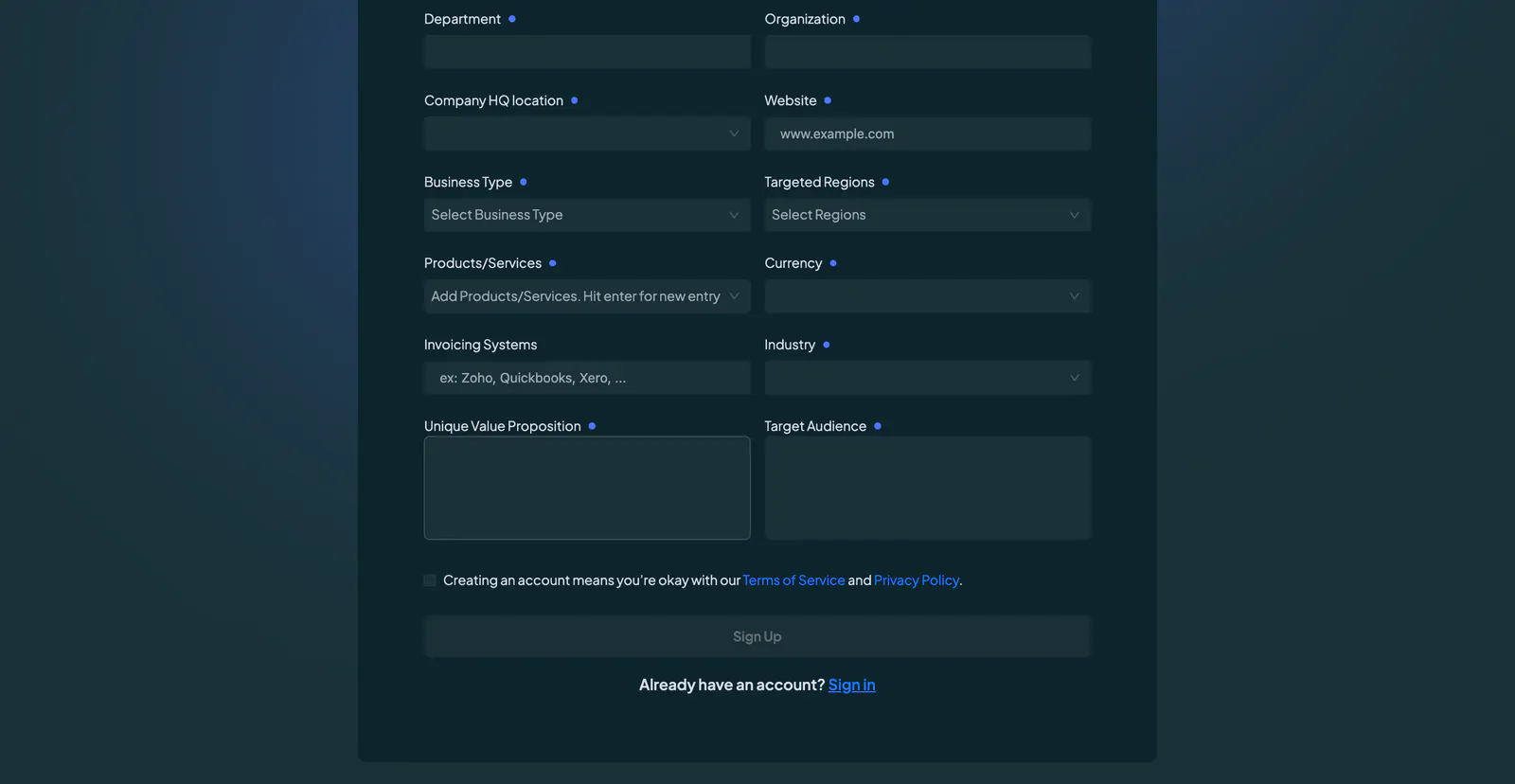
Task: Click the chevron arrow in Products/Services field
Action: coord(734,296)
